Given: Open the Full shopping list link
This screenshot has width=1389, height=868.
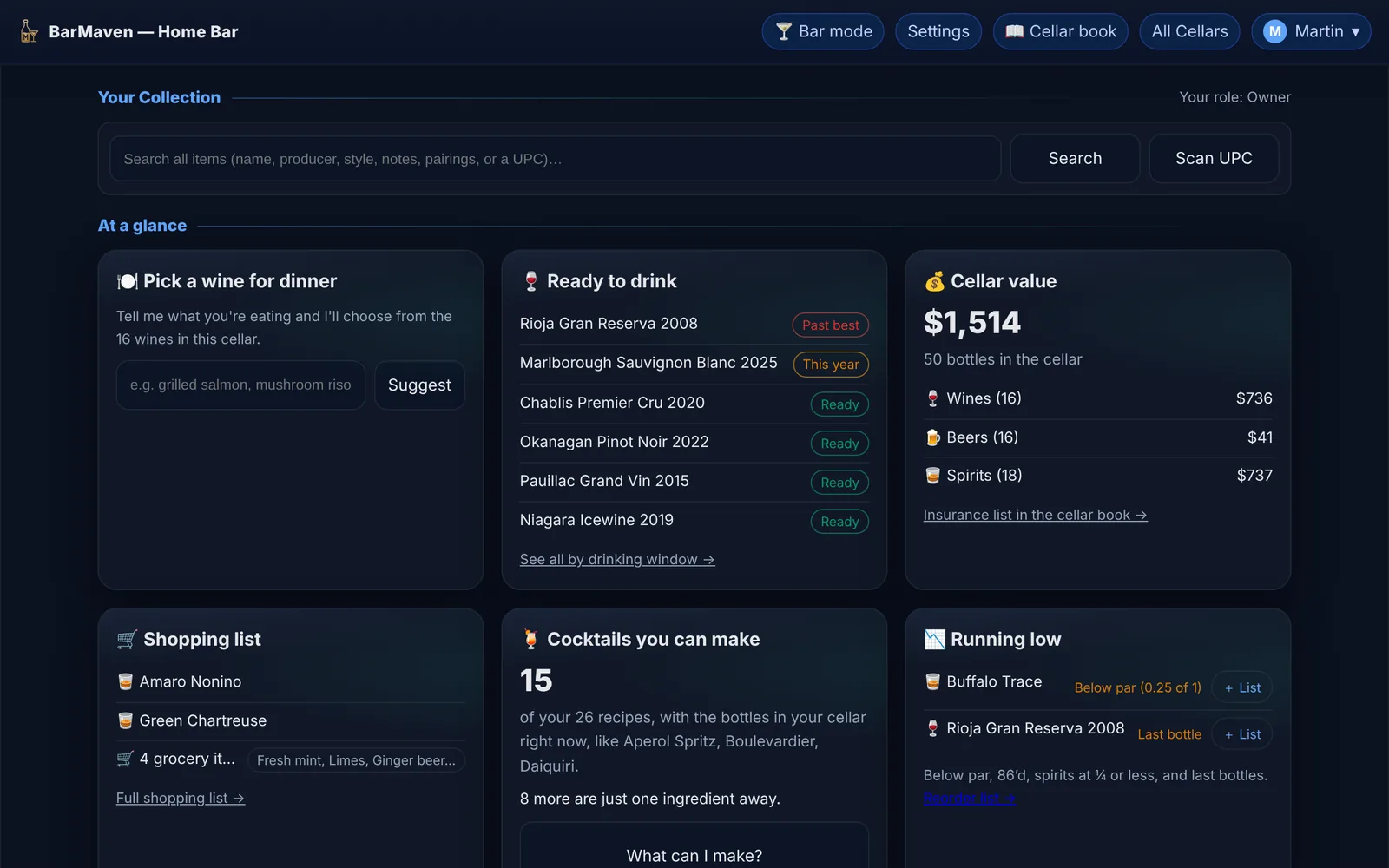Looking at the screenshot, I should point(181,799).
